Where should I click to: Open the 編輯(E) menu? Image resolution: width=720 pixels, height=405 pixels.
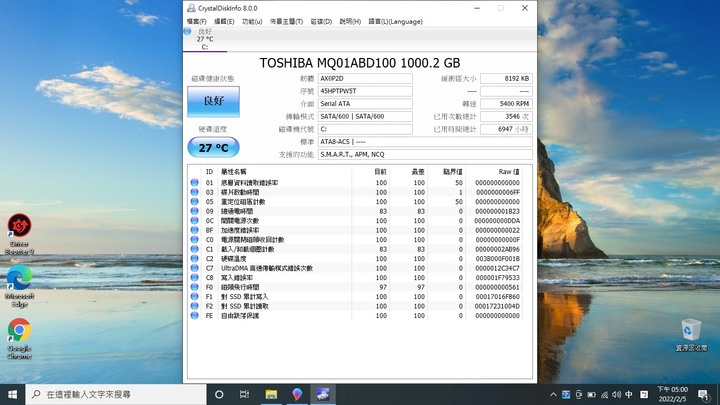[224, 22]
